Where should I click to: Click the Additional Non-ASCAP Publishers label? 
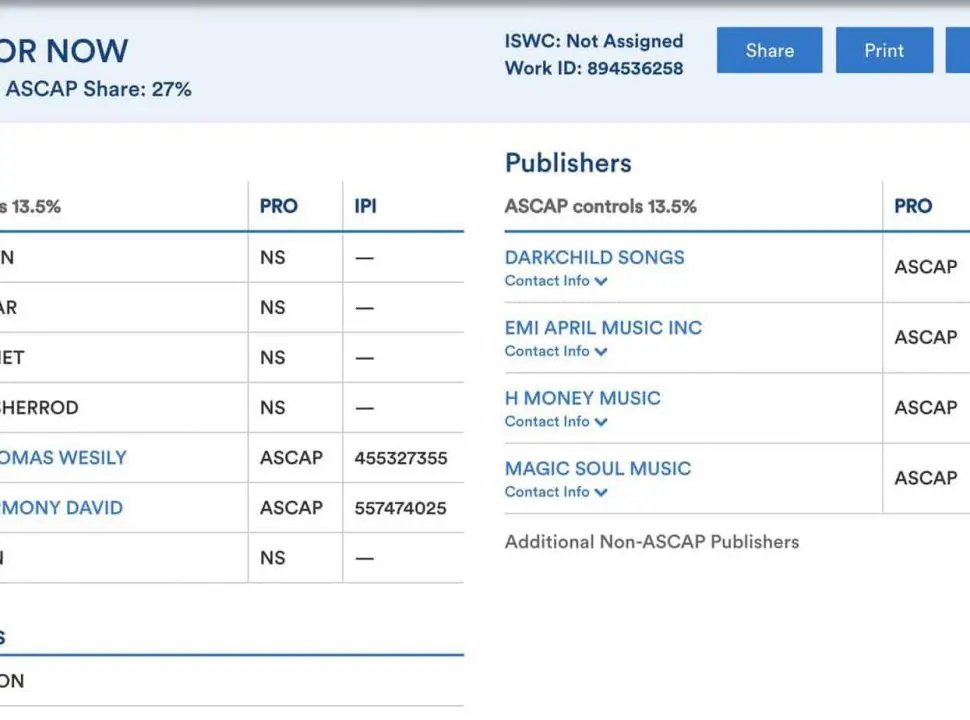pos(651,542)
